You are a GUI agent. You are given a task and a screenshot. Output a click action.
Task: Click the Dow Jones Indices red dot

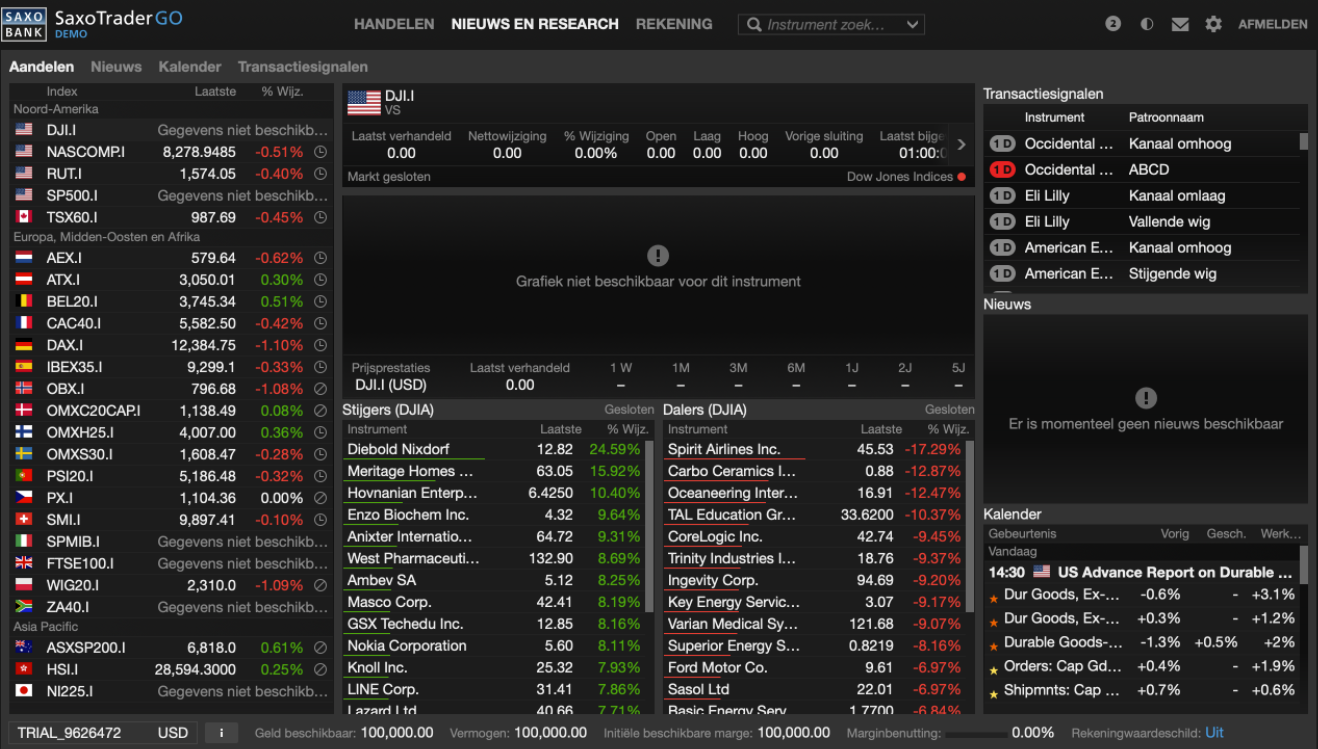(x=962, y=177)
